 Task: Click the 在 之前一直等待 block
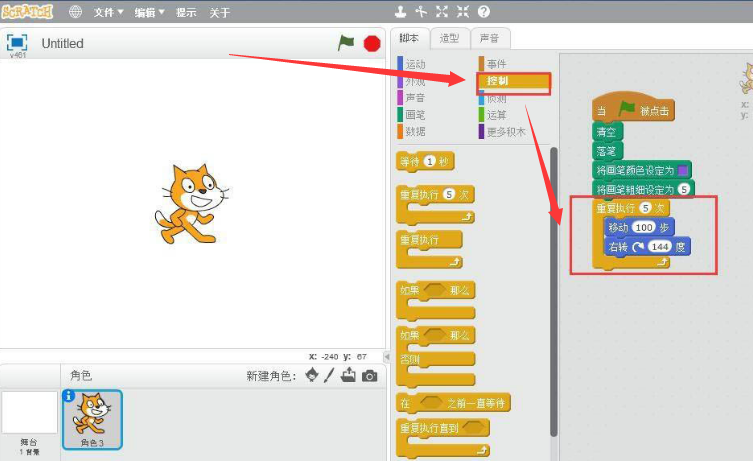pos(453,402)
